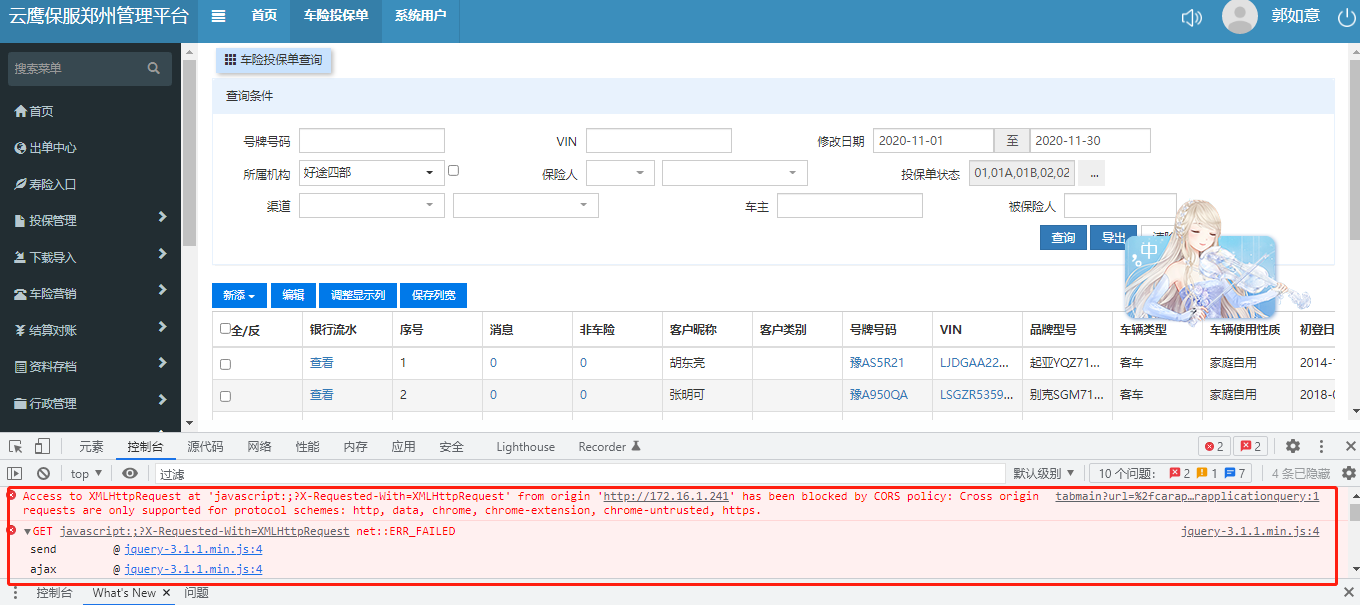This screenshot has width=1360, height=605.
Task: Collapse the GET error stack trace triangle
Action: coord(27,532)
